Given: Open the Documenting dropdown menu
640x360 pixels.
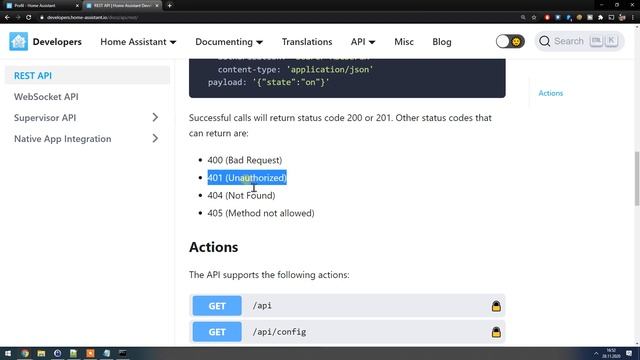Looking at the screenshot, I should tap(229, 42).
